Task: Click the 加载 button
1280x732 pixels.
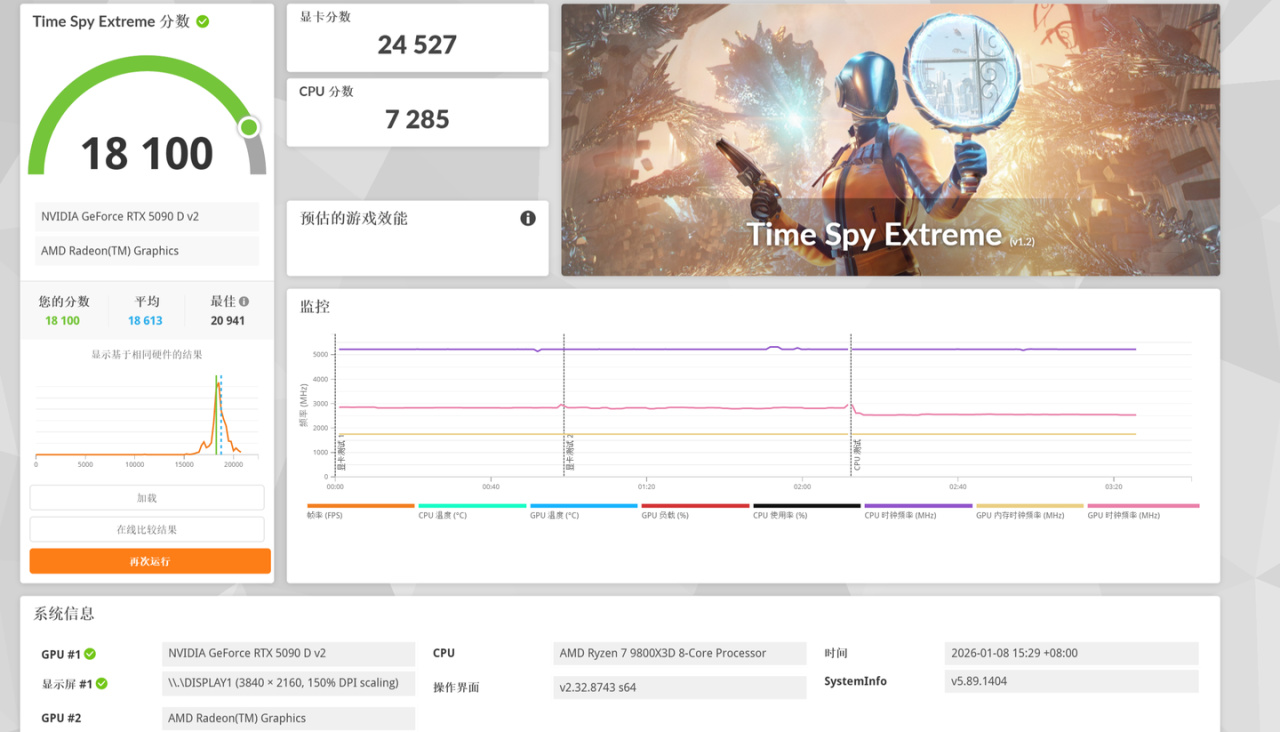Action: click(x=147, y=498)
